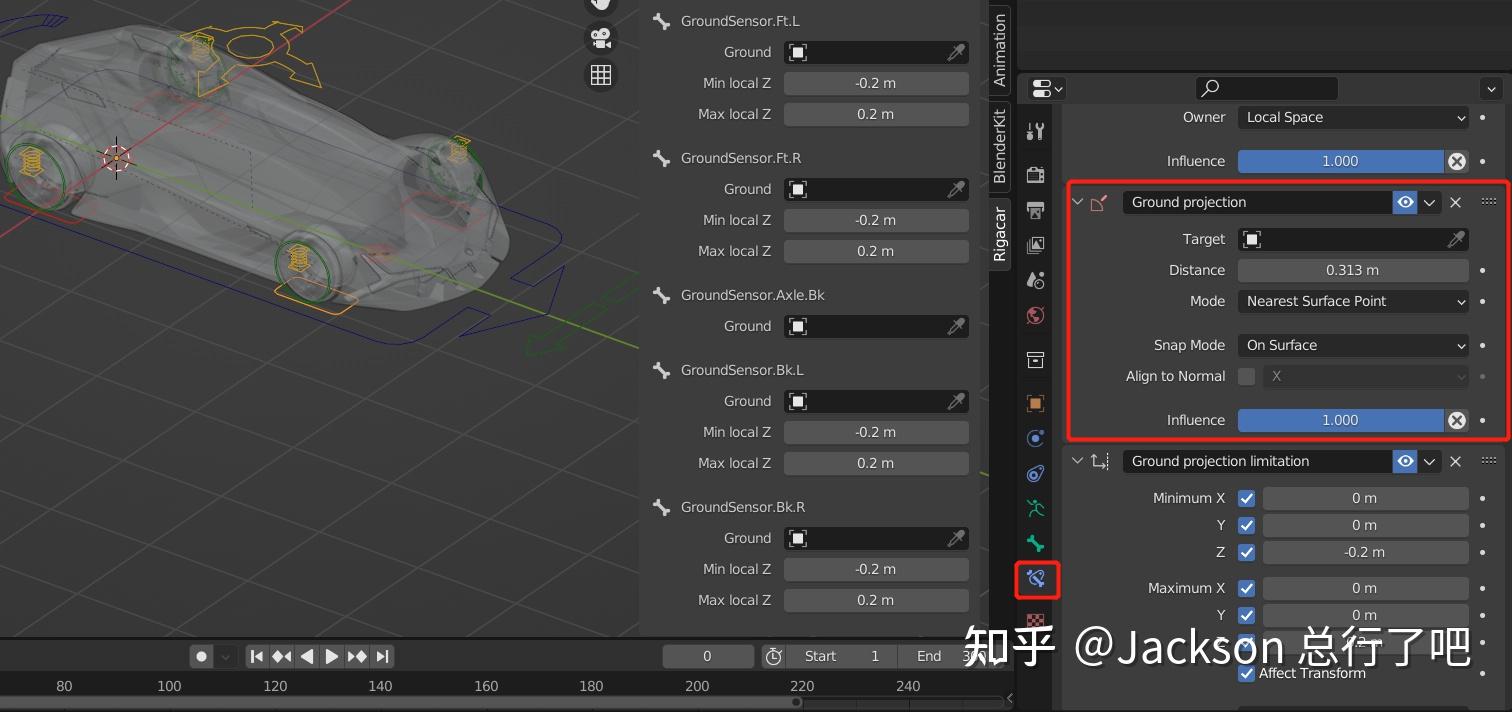1512x712 pixels.
Task: Enable the Align to Normal checkbox
Action: tap(1246, 376)
